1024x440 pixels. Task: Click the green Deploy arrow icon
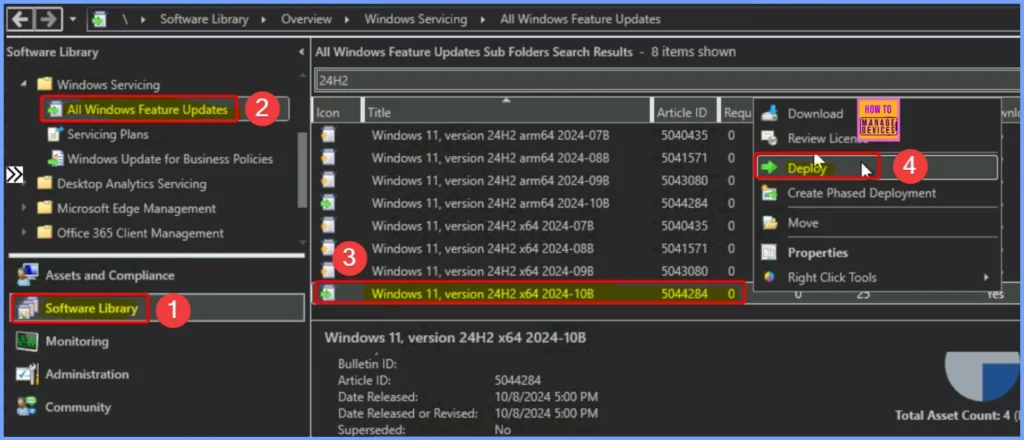(x=770, y=168)
